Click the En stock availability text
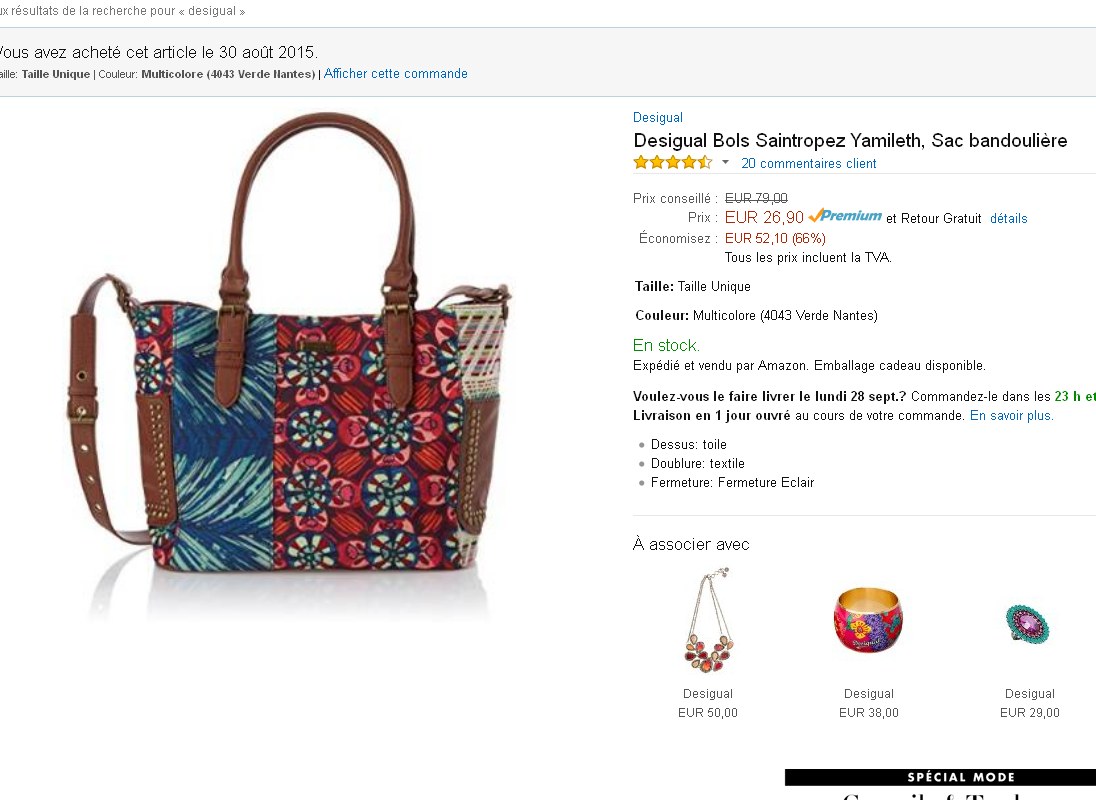 [x=666, y=345]
